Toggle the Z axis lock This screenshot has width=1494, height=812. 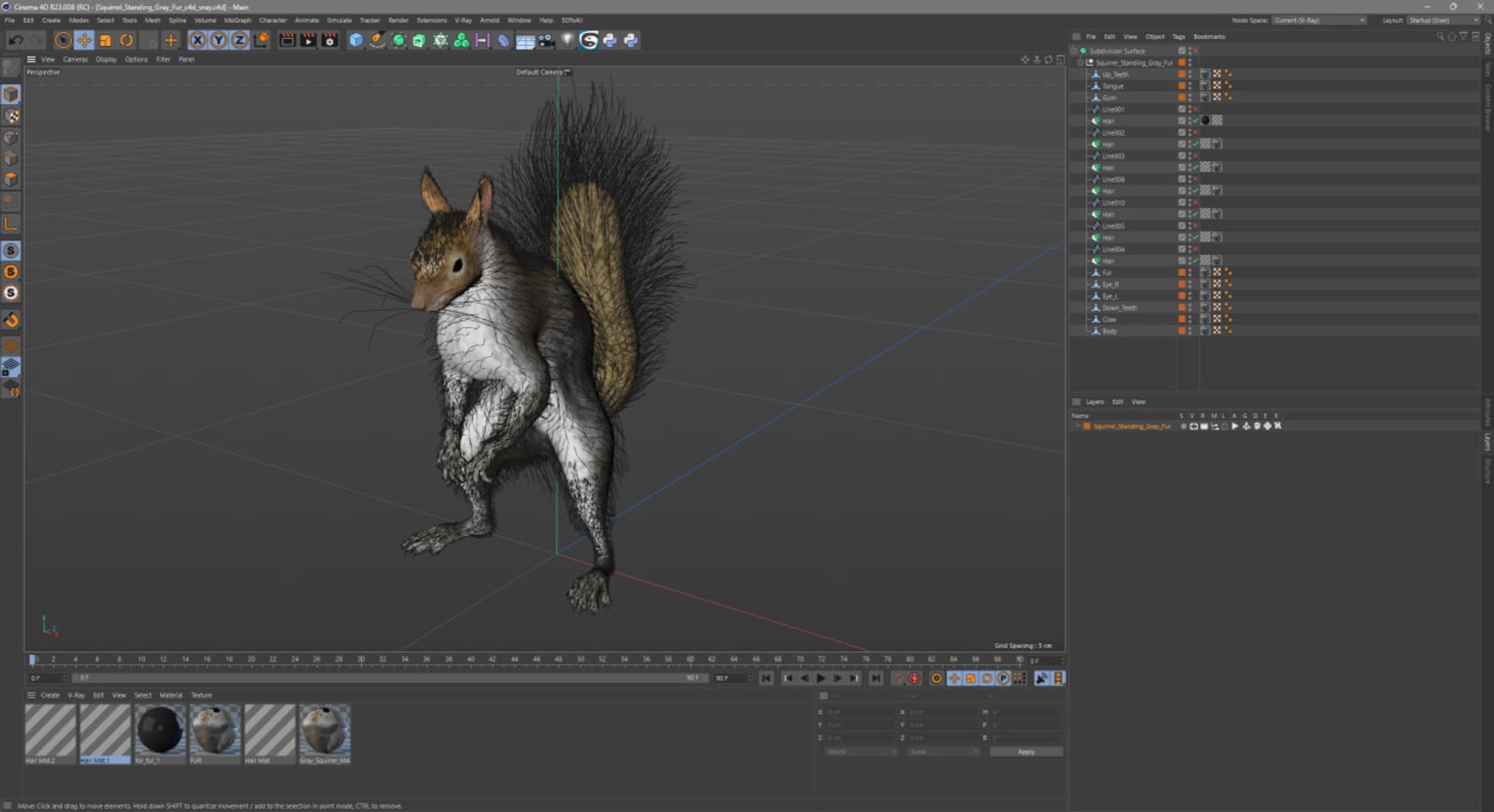click(x=240, y=40)
